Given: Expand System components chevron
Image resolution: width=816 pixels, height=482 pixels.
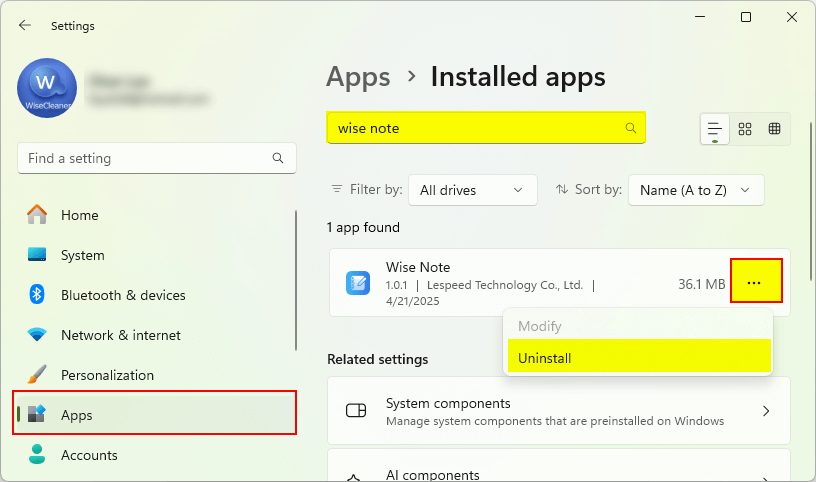Looking at the screenshot, I should coord(766,411).
